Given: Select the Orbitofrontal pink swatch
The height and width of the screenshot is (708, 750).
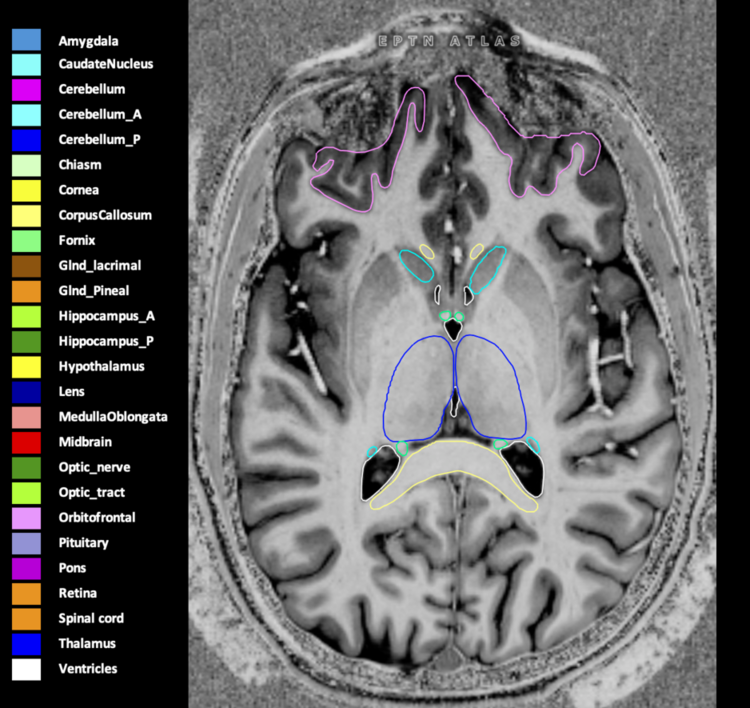Looking at the screenshot, I should pos(26,518).
